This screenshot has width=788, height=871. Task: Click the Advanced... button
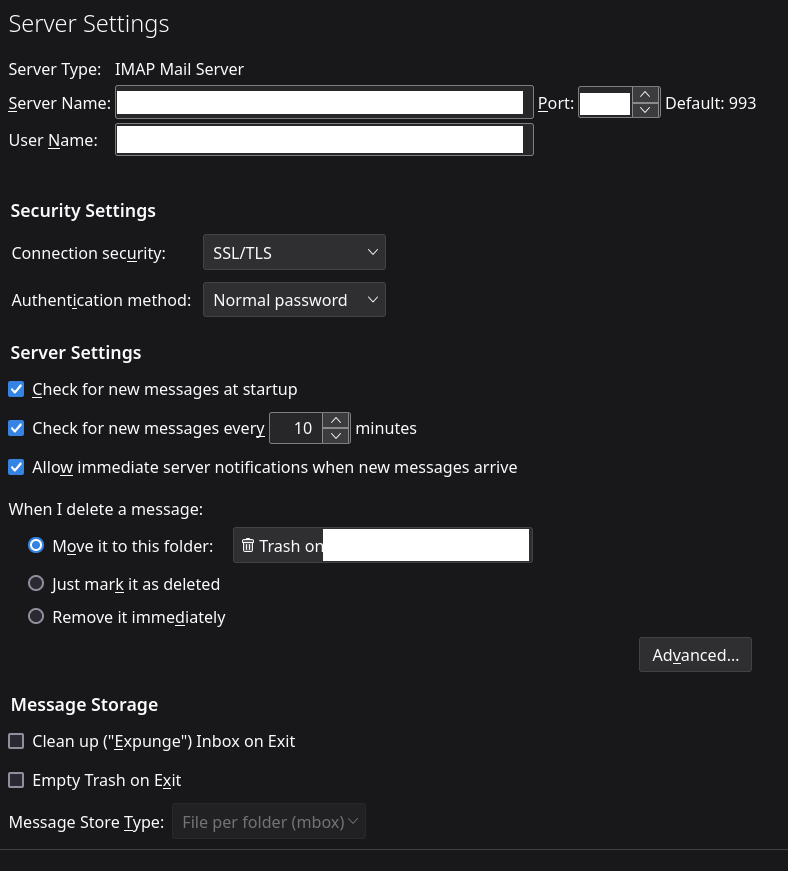[695, 655]
